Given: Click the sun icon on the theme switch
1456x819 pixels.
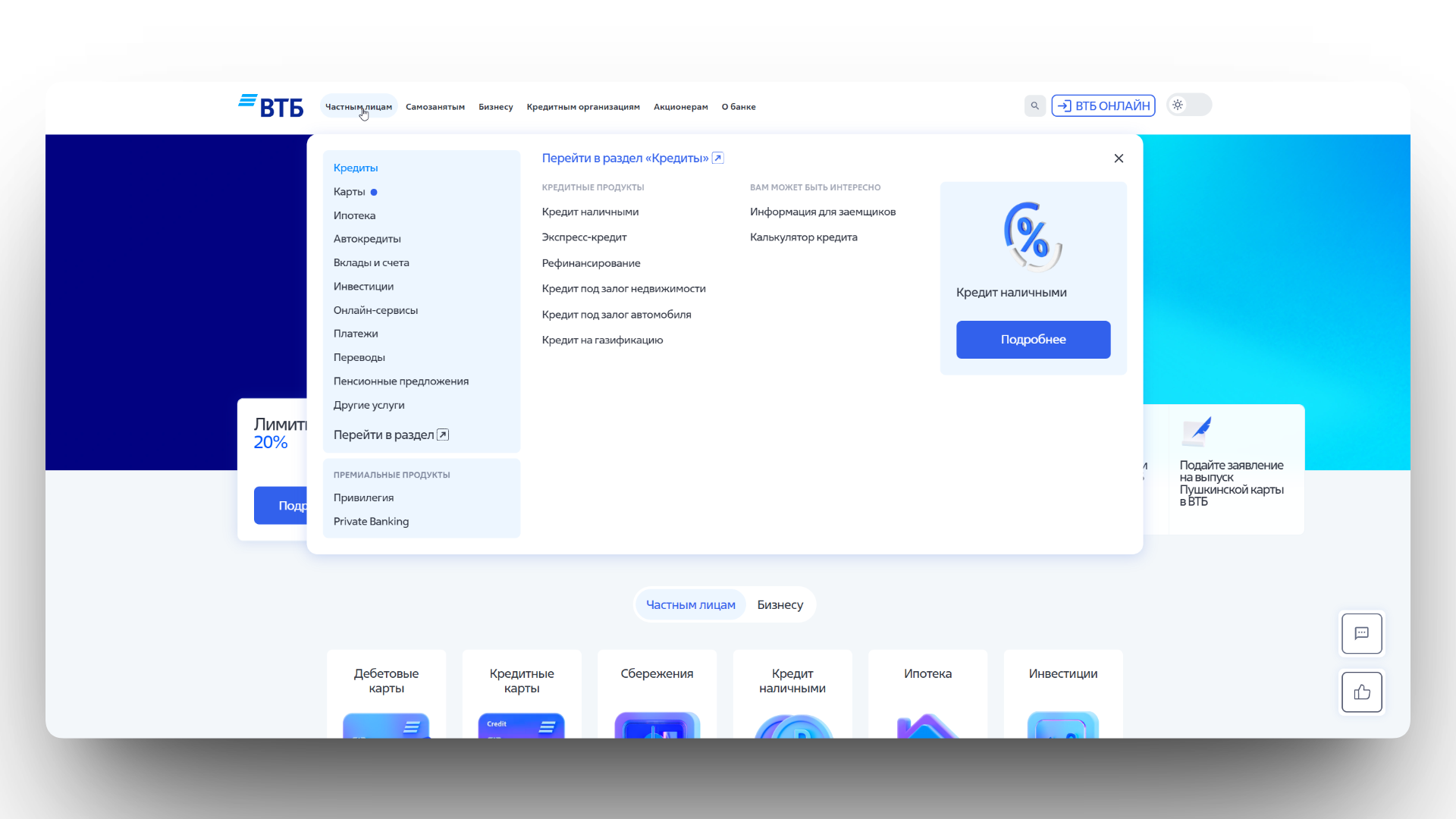Looking at the screenshot, I should point(1178,105).
